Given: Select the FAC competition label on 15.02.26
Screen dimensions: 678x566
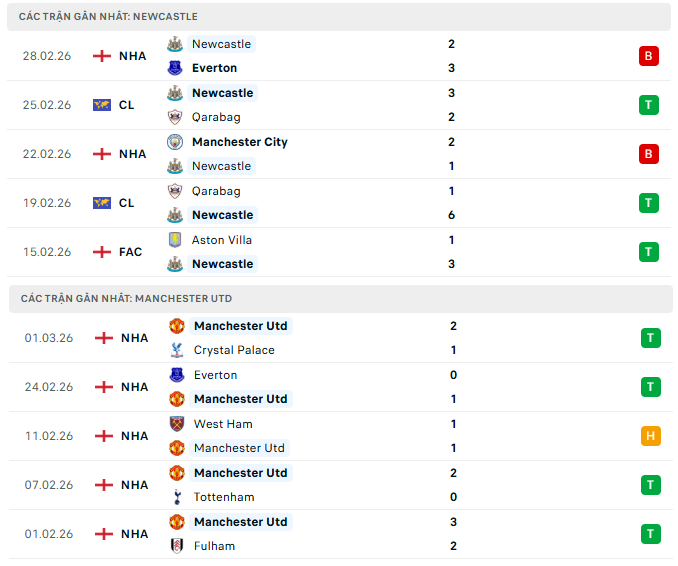Looking at the screenshot, I should pyautogui.click(x=130, y=252).
